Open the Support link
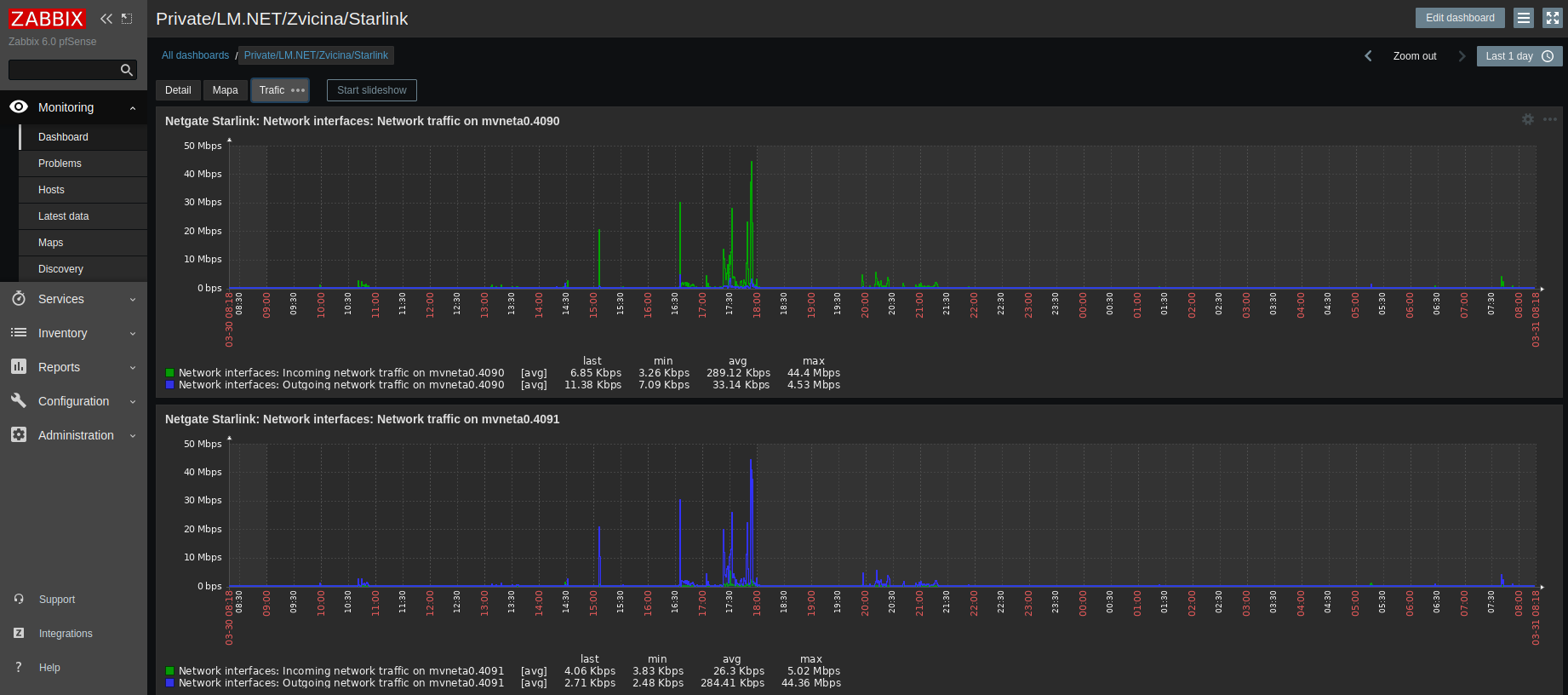The width and height of the screenshot is (1568, 695). pyautogui.click(x=57, y=600)
